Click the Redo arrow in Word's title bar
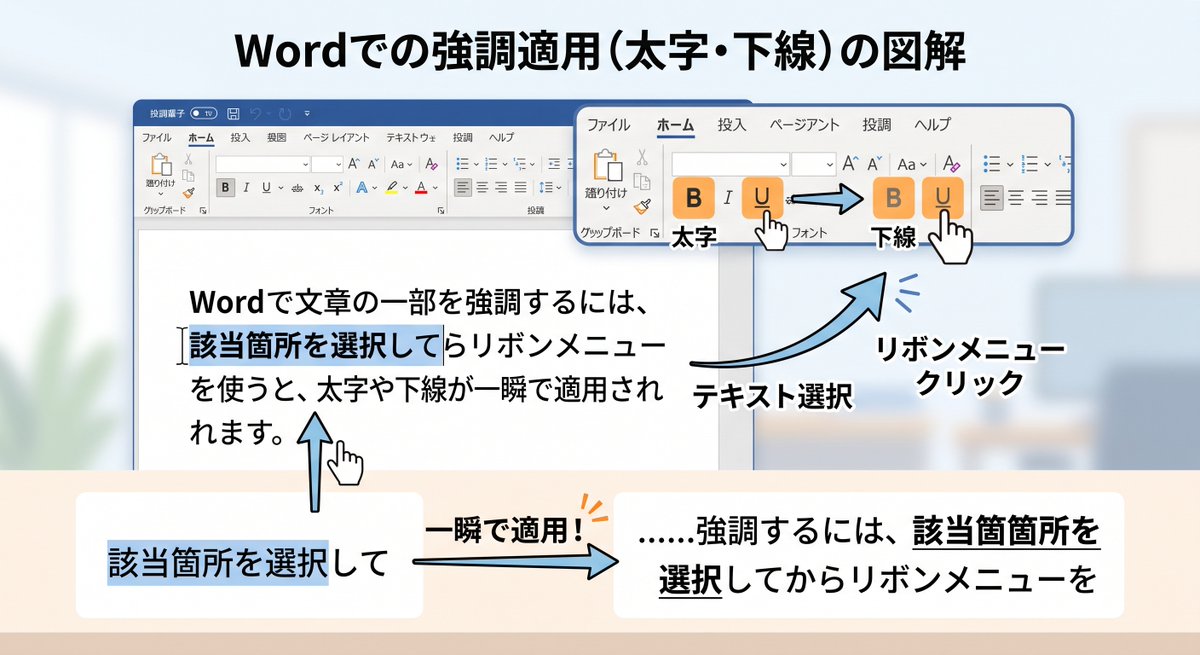Image resolution: width=1200 pixels, height=655 pixels. [284, 114]
